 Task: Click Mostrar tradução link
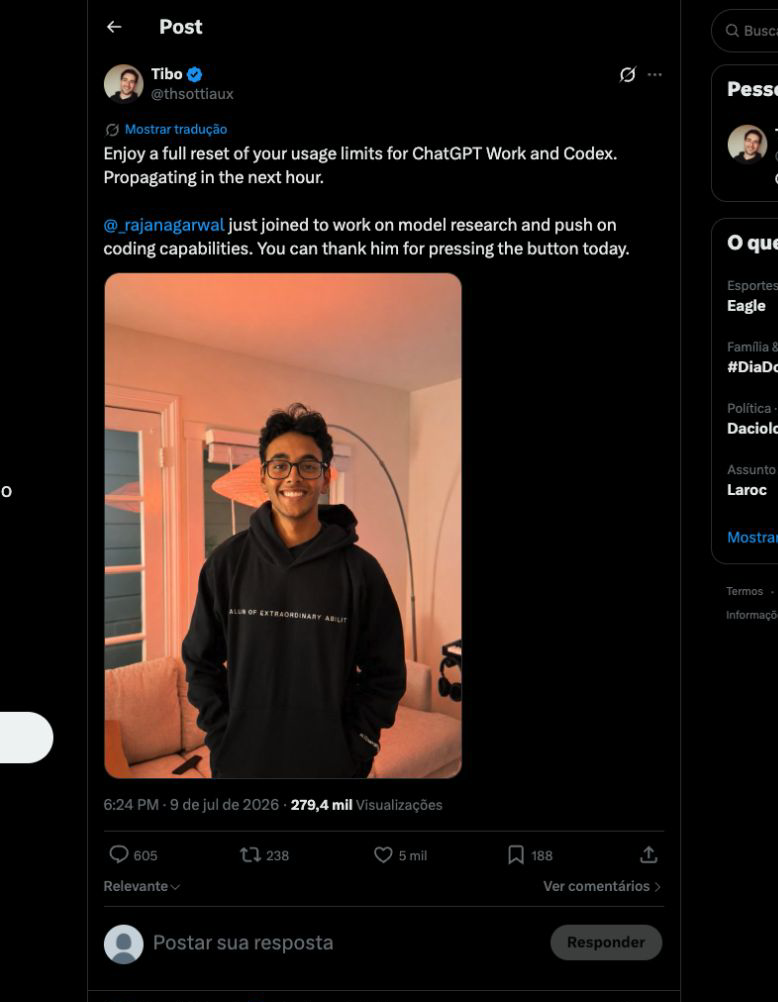click(x=176, y=129)
